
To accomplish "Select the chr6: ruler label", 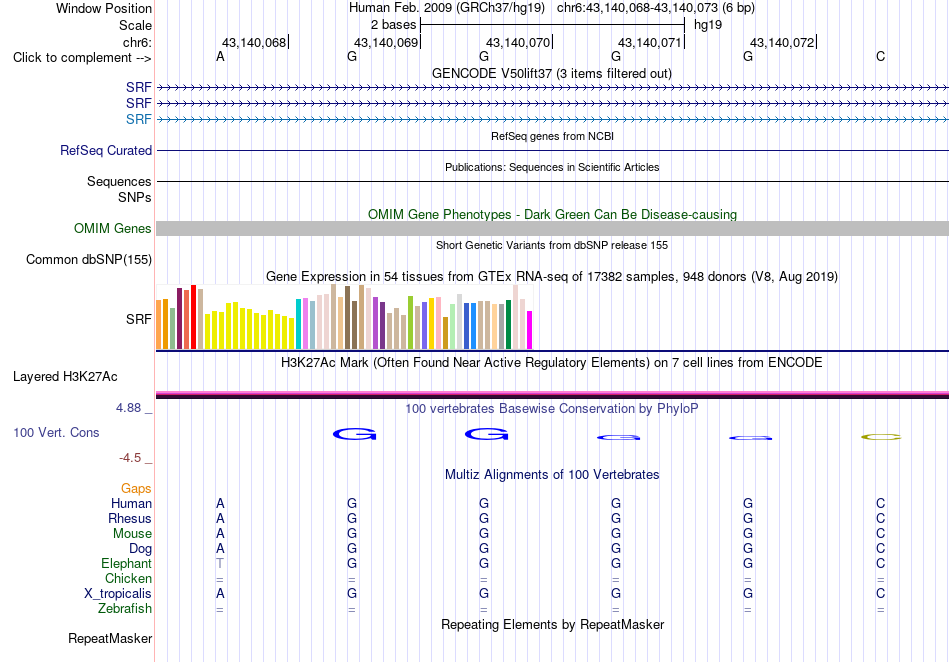I will 137,42.
